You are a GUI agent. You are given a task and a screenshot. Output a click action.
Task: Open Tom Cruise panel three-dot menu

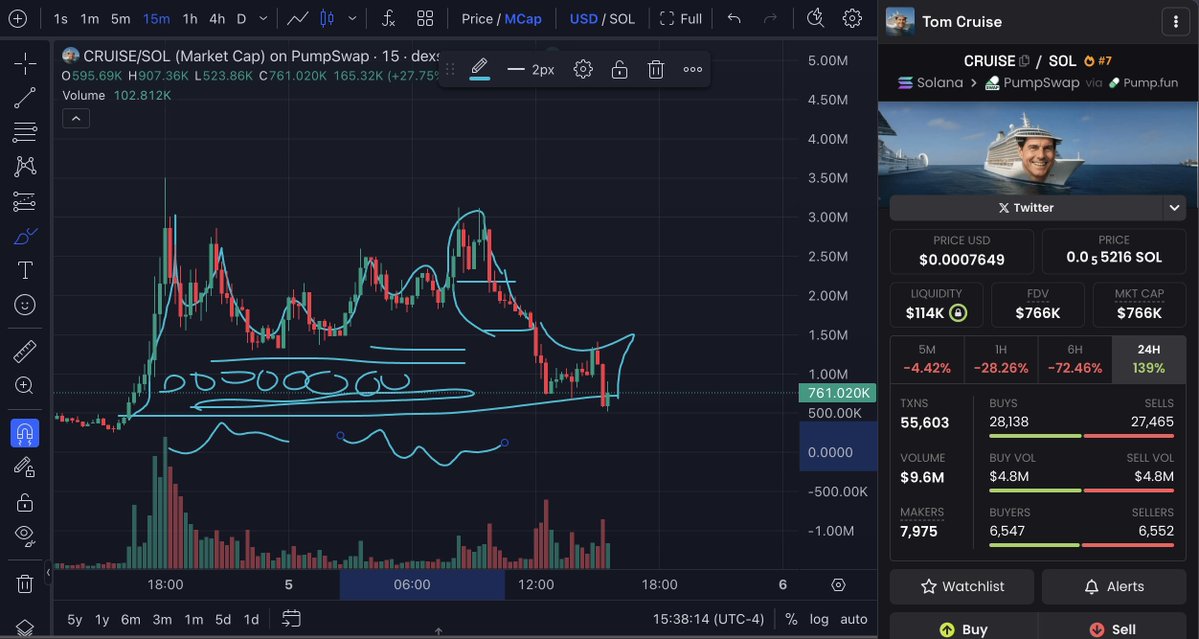(x=1175, y=21)
